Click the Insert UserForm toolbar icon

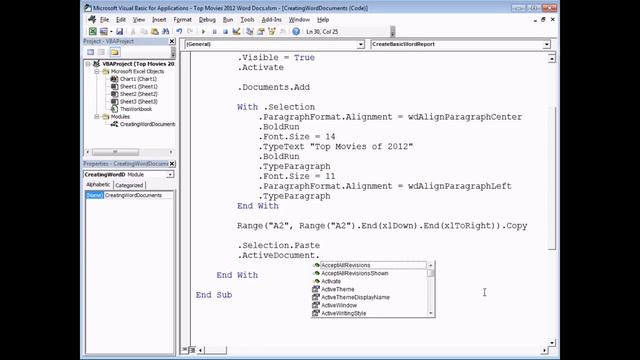tap(104, 31)
